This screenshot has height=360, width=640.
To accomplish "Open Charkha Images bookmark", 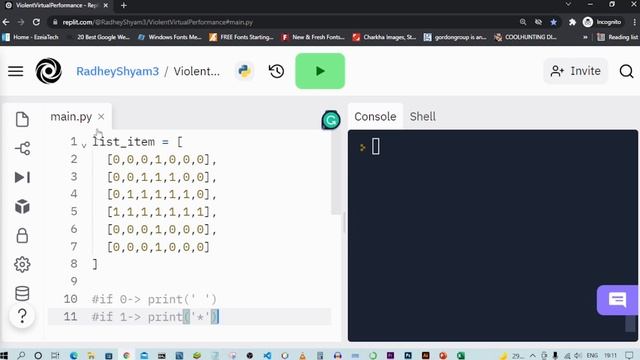I will (384, 37).
